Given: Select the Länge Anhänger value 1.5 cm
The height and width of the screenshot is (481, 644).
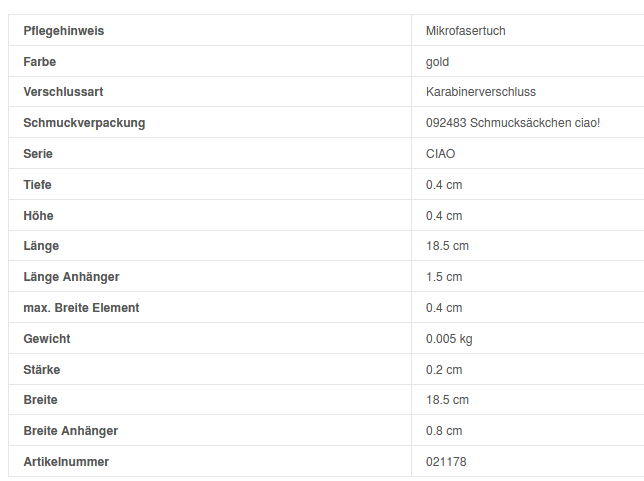Looking at the screenshot, I should tap(444, 277).
